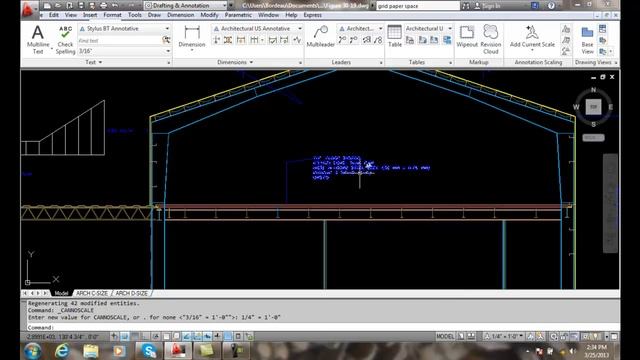Click the ViewCube TOP face
The image size is (640, 360).
click(x=593, y=107)
